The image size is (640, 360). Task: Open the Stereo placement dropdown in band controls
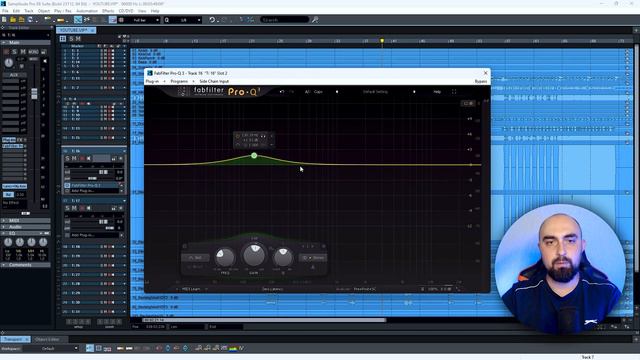(313, 258)
